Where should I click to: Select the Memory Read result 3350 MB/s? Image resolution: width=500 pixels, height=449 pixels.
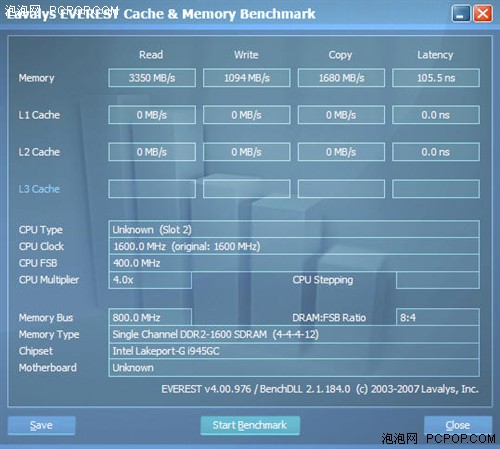tap(152, 78)
